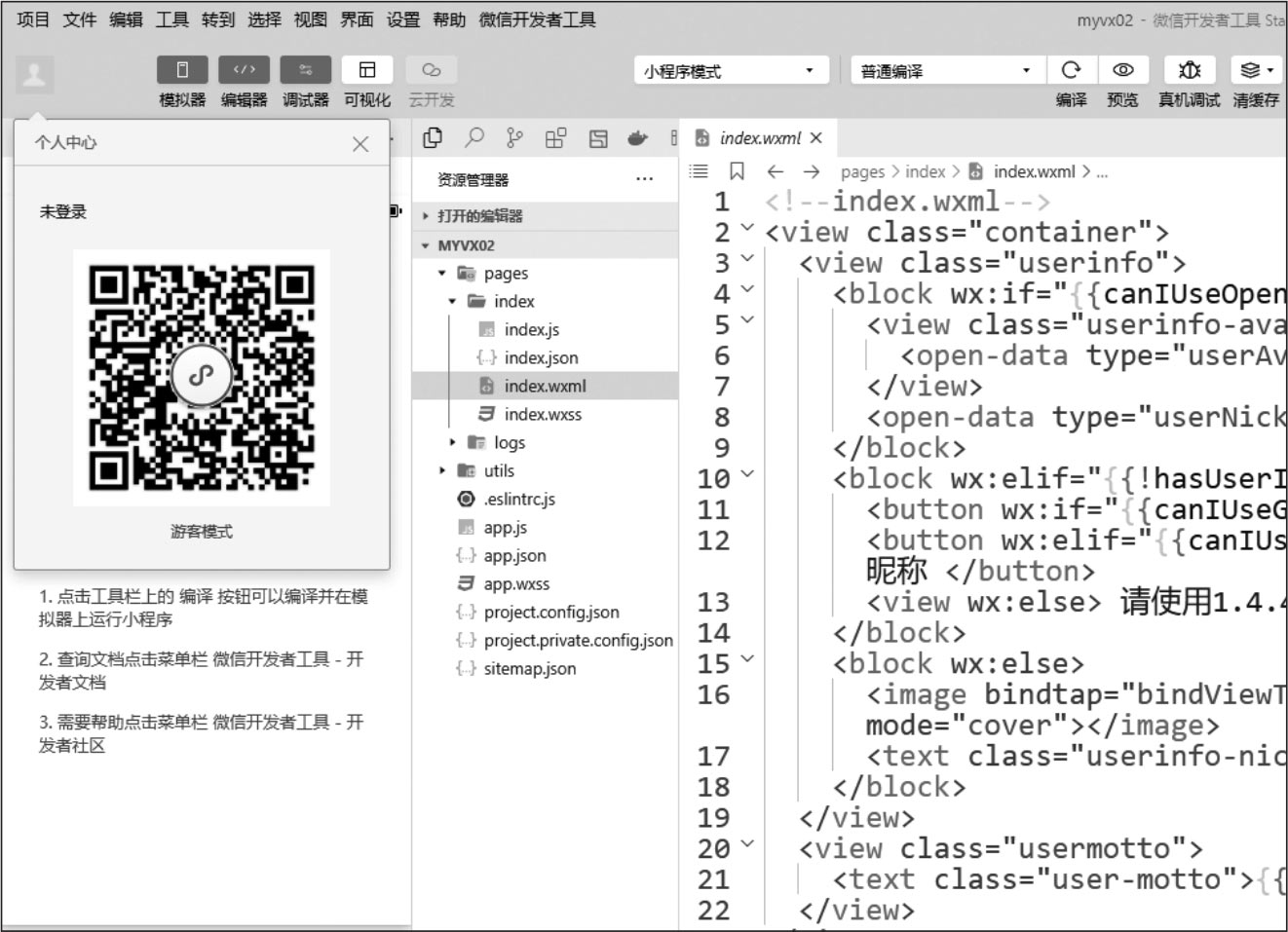Click the navigate forward arrow
This screenshot has width=1288, height=932.
pos(812,171)
